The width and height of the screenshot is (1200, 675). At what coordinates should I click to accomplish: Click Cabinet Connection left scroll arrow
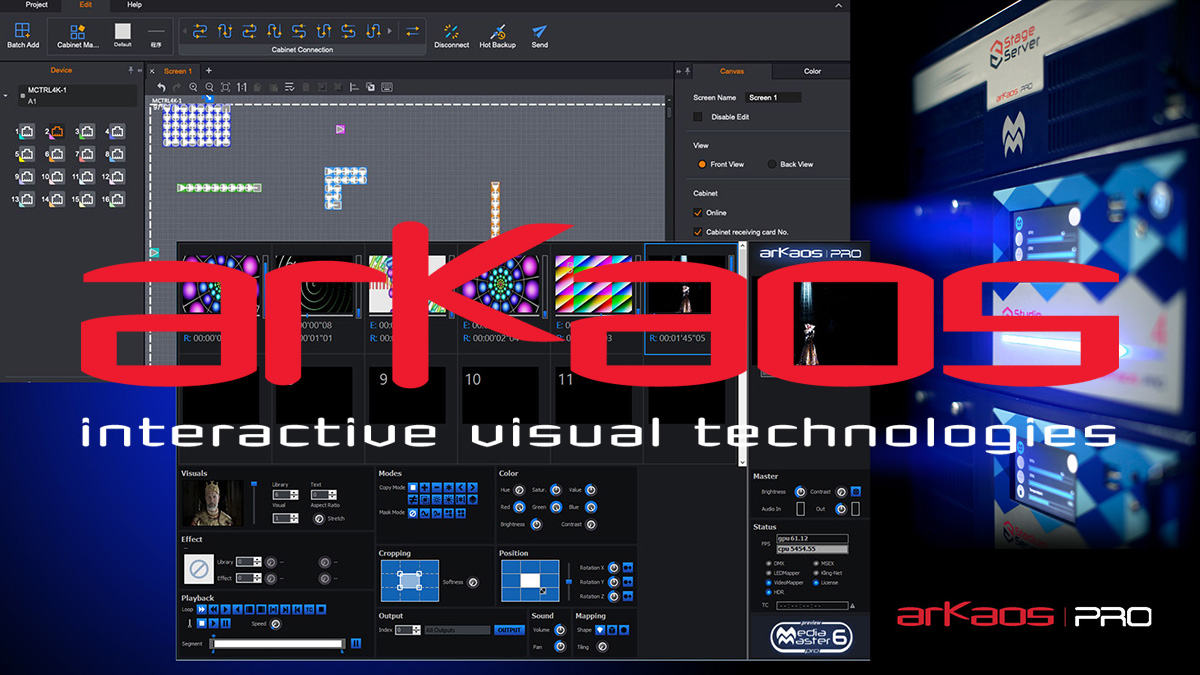[183, 33]
